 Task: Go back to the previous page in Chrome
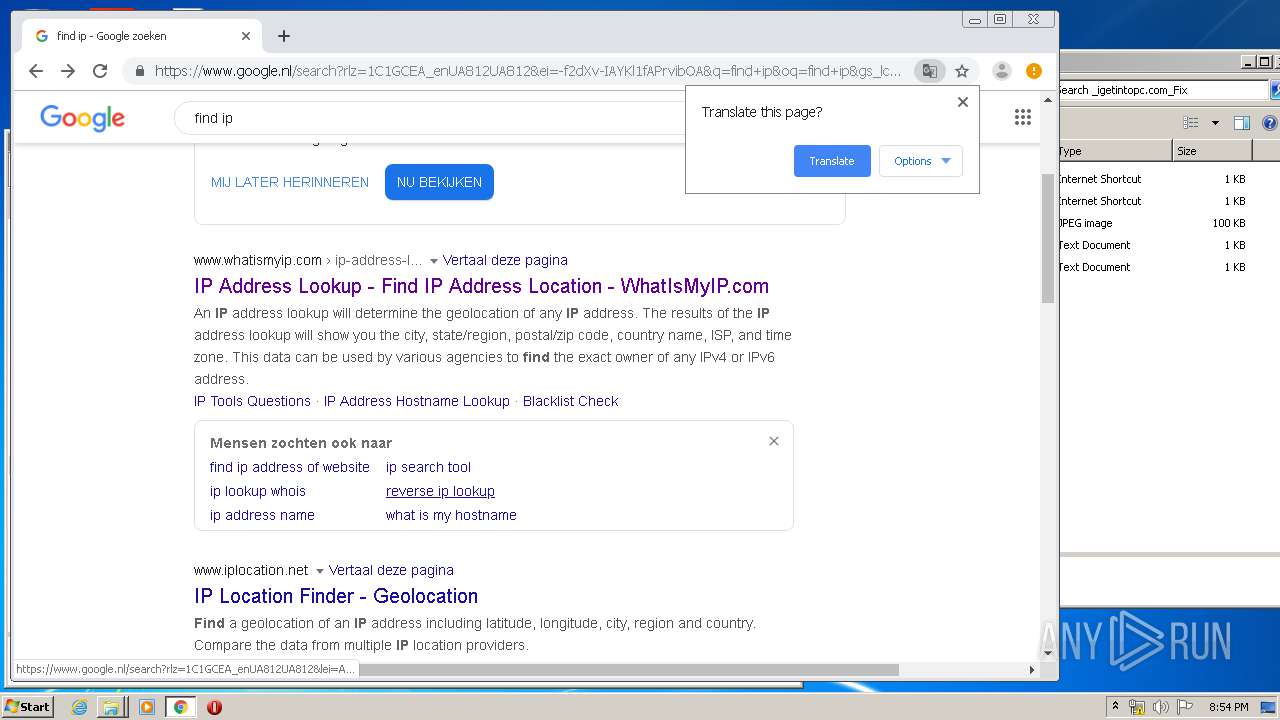click(x=36, y=71)
